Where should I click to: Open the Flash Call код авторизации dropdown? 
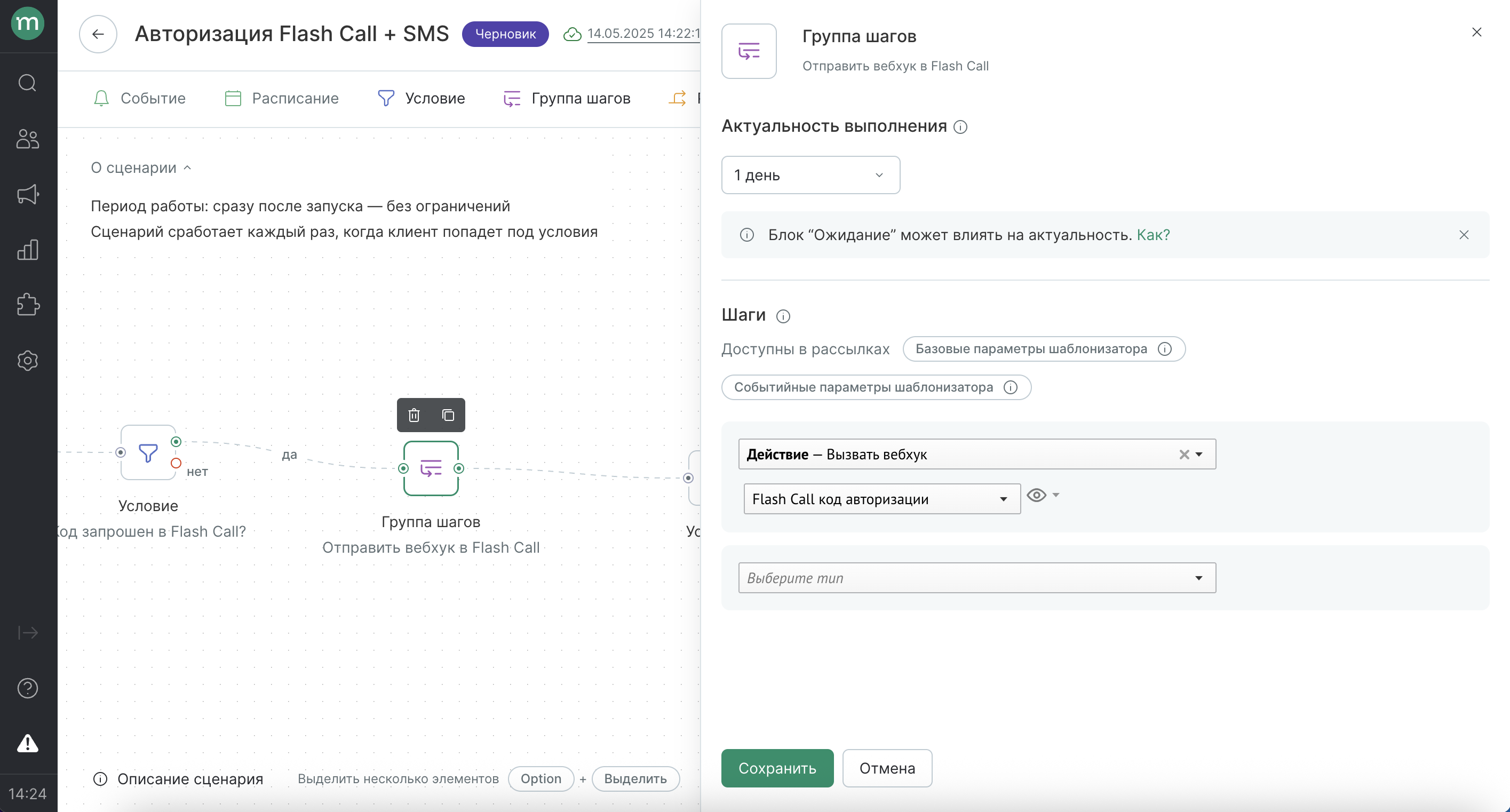tap(881, 499)
